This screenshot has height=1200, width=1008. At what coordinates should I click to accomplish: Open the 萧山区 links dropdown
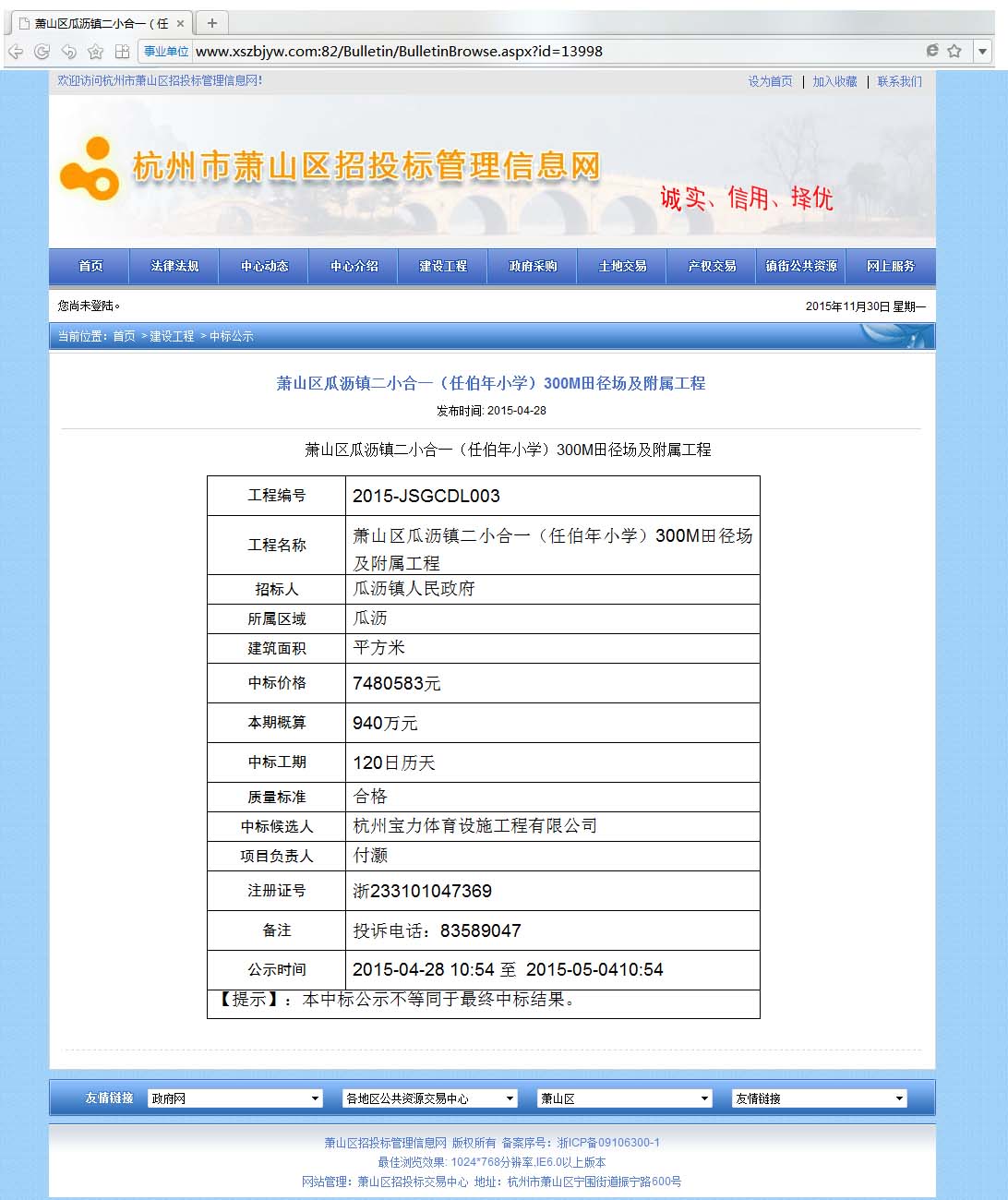[x=625, y=1098]
